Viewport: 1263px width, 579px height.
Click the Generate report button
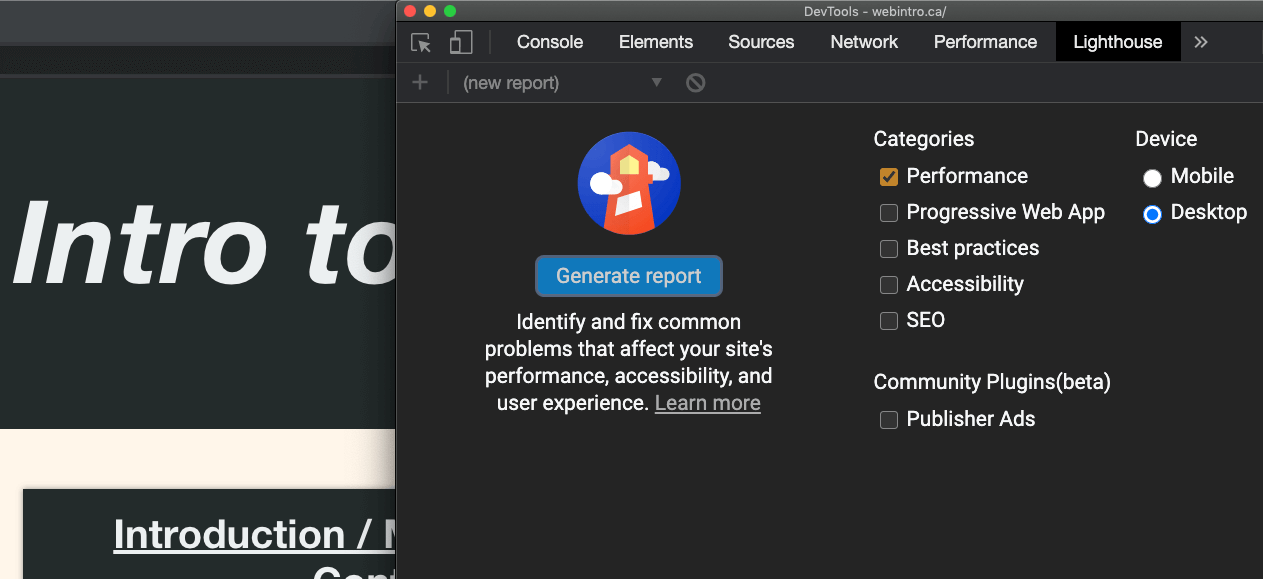tap(629, 276)
